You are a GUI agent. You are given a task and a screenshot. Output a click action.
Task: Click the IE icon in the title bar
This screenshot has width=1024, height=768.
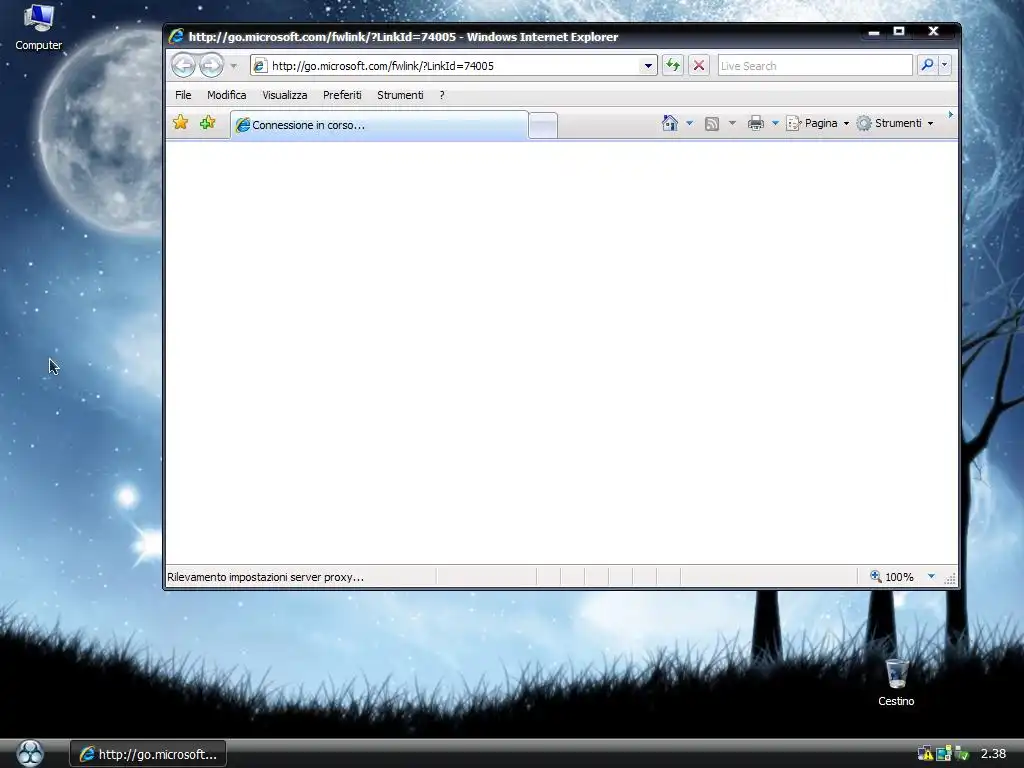coord(176,36)
